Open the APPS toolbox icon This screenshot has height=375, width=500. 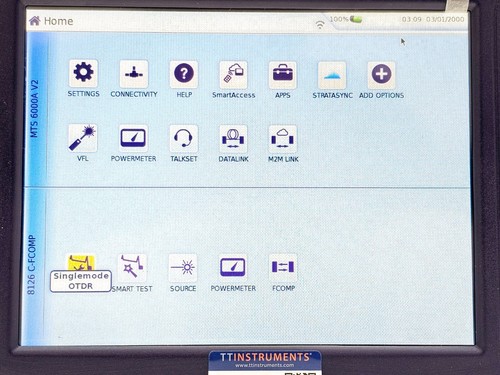click(283, 75)
